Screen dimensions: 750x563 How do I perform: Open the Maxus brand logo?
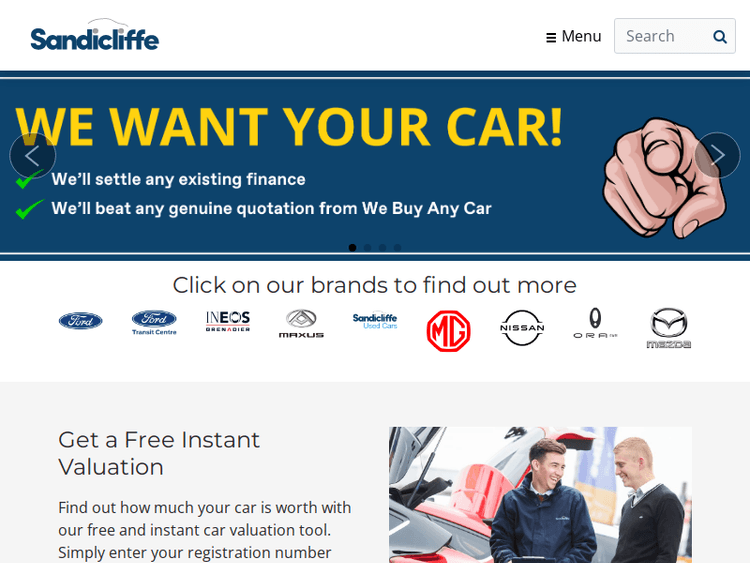coord(301,324)
